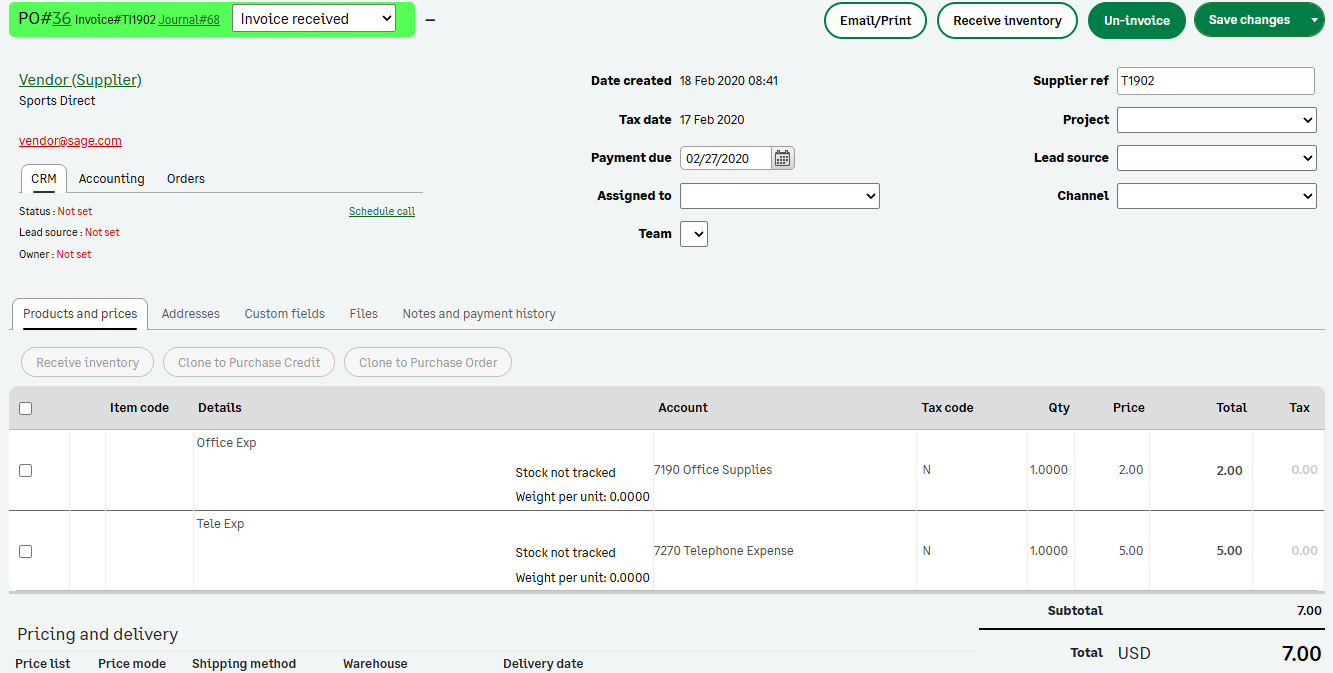
Task: Open the Channel dropdown
Action: (1217, 196)
